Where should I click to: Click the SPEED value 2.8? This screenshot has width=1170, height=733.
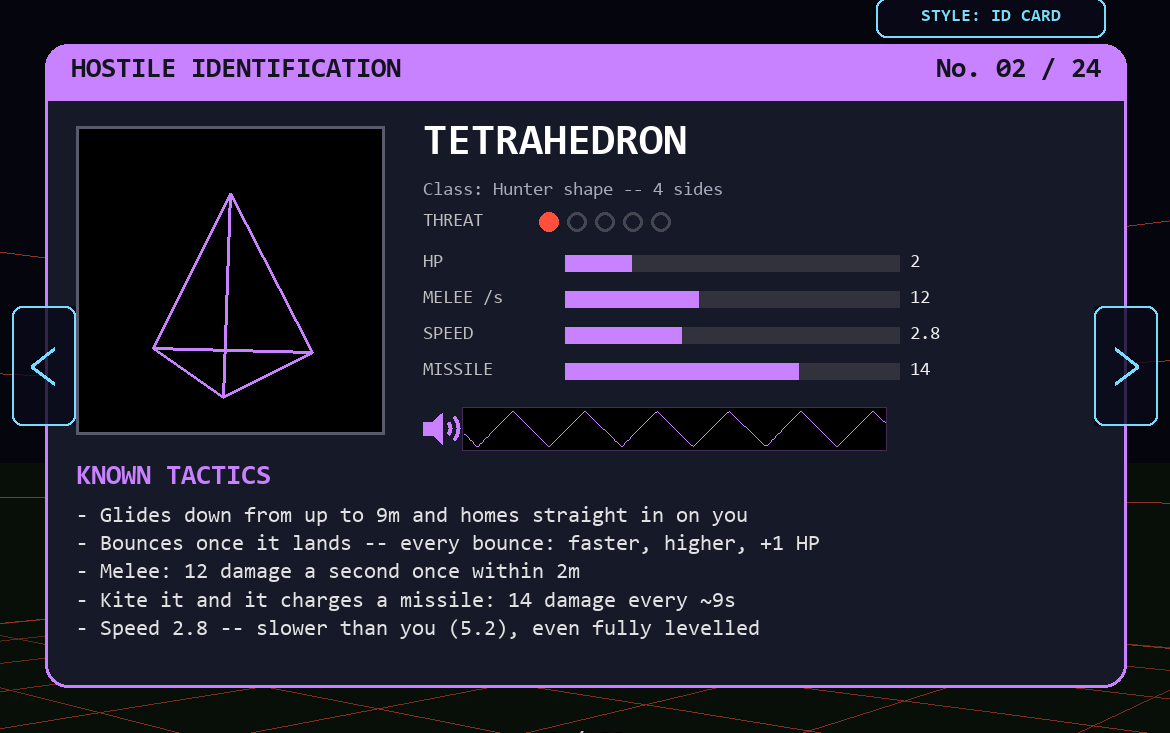(925, 334)
